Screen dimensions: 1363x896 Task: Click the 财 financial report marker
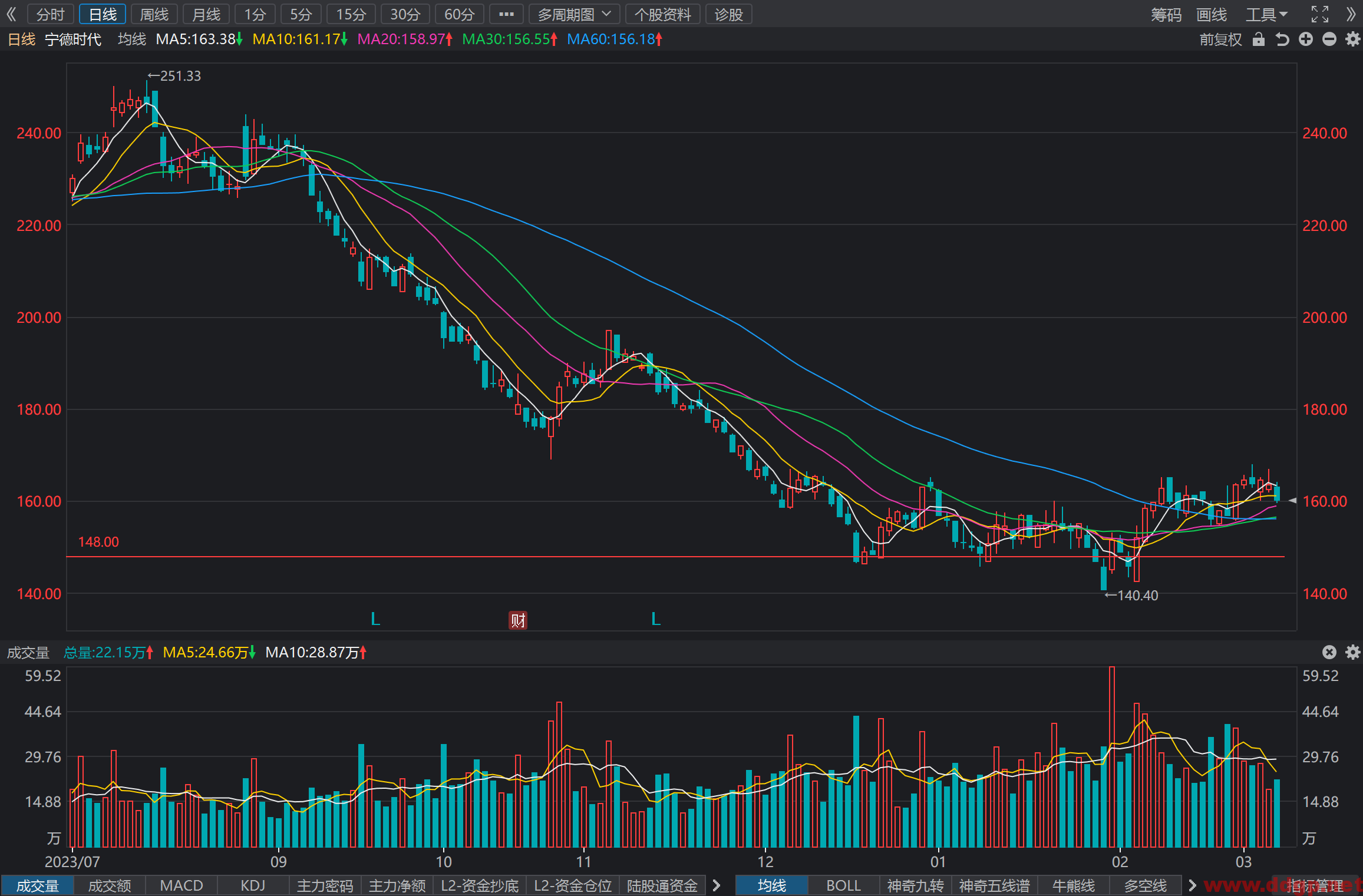(x=518, y=620)
